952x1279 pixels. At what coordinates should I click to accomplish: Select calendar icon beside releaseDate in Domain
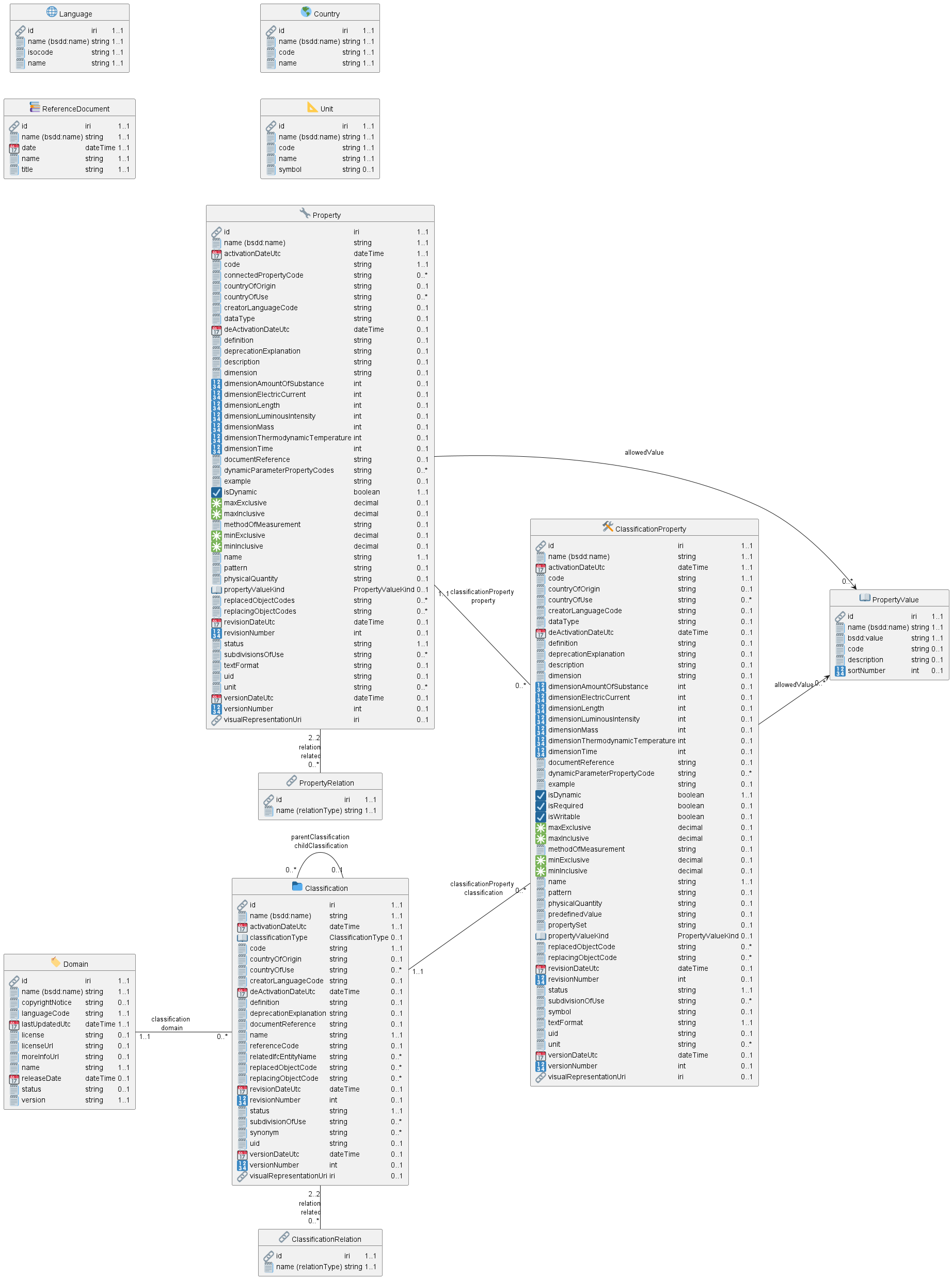tap(14, 1079)
